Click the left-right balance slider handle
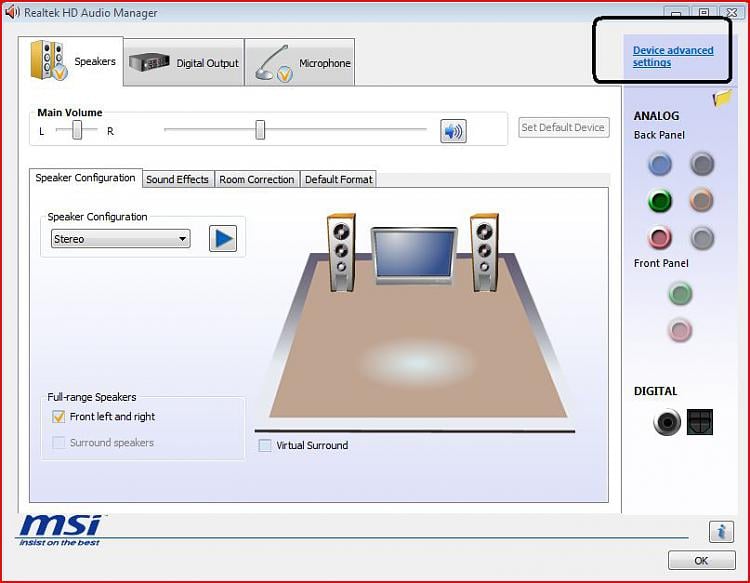The width and height of the screenshot is (750, 583). 77,130
